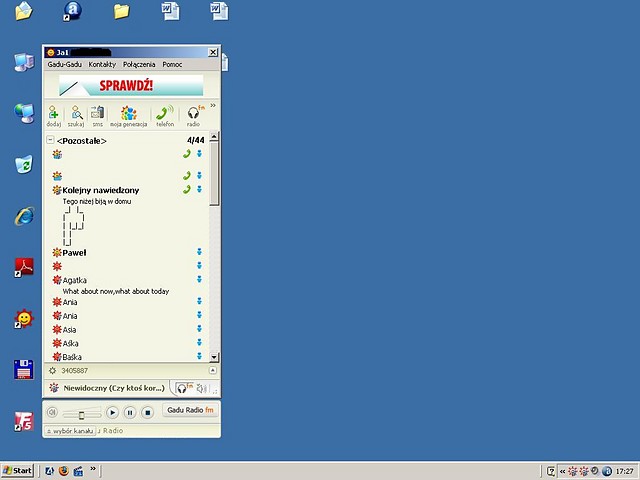Click contact list scrollbar down arrow
The image size is (640, 480).
pyautogui.click(x=214, y=357)
